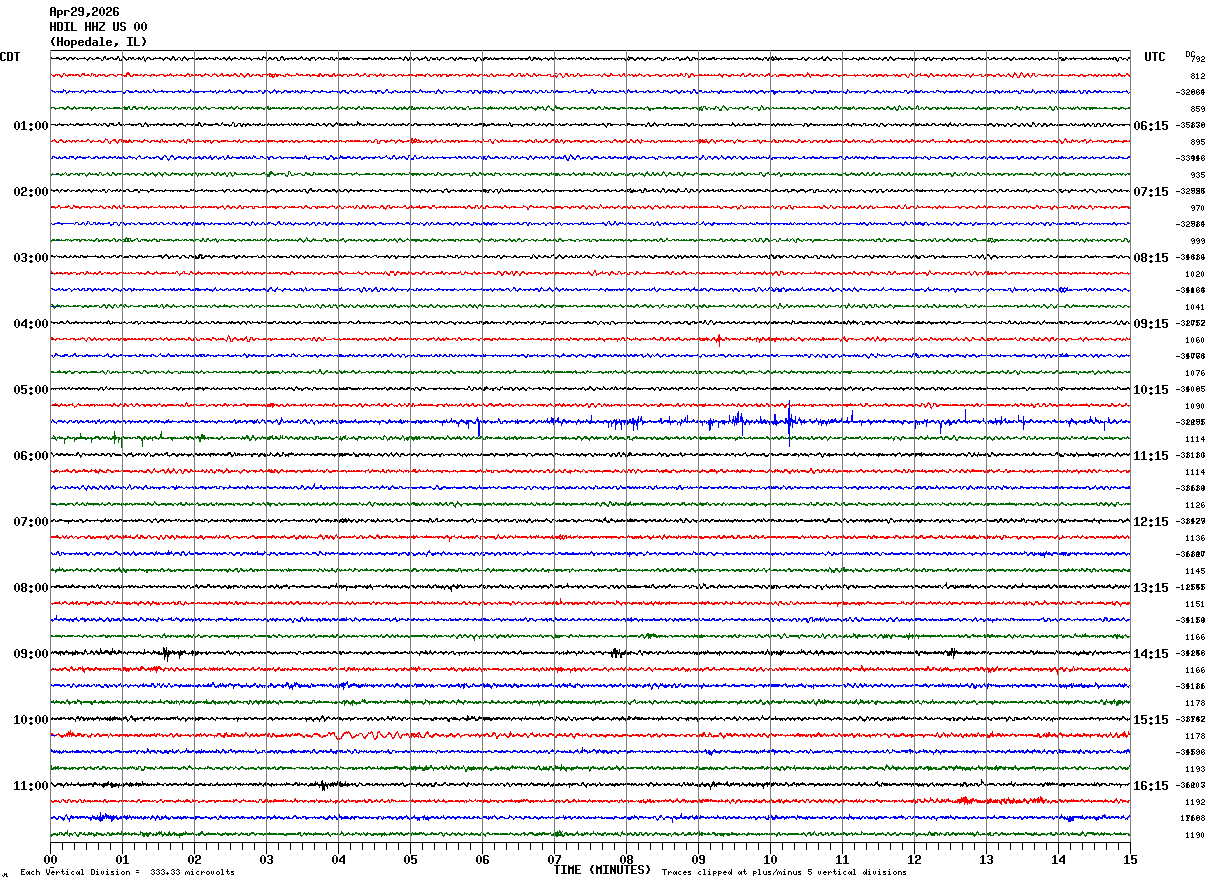
Task: Click the DC offset value "895"
Action: click(x=1197, y=142)
